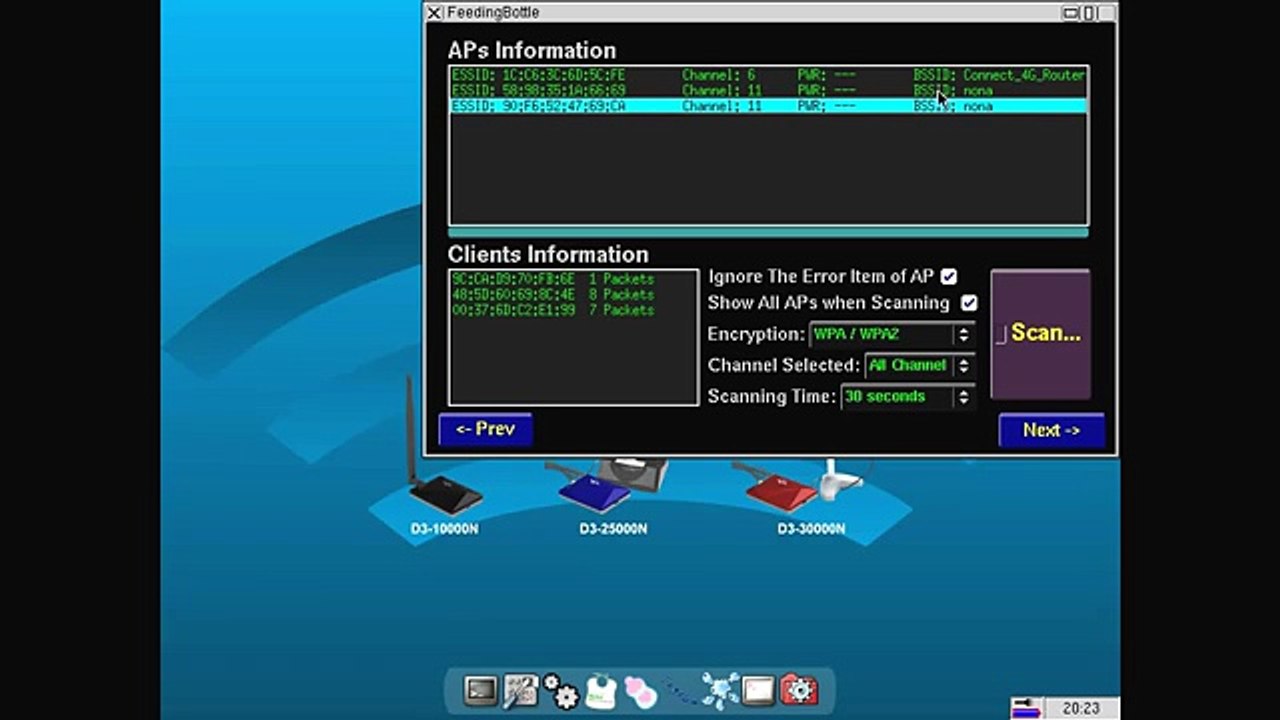The height and width of the screenshot is (720, 1280).
Task: Select AP row 58:98:35:1A:66:69
Action: tap(768, 90)
